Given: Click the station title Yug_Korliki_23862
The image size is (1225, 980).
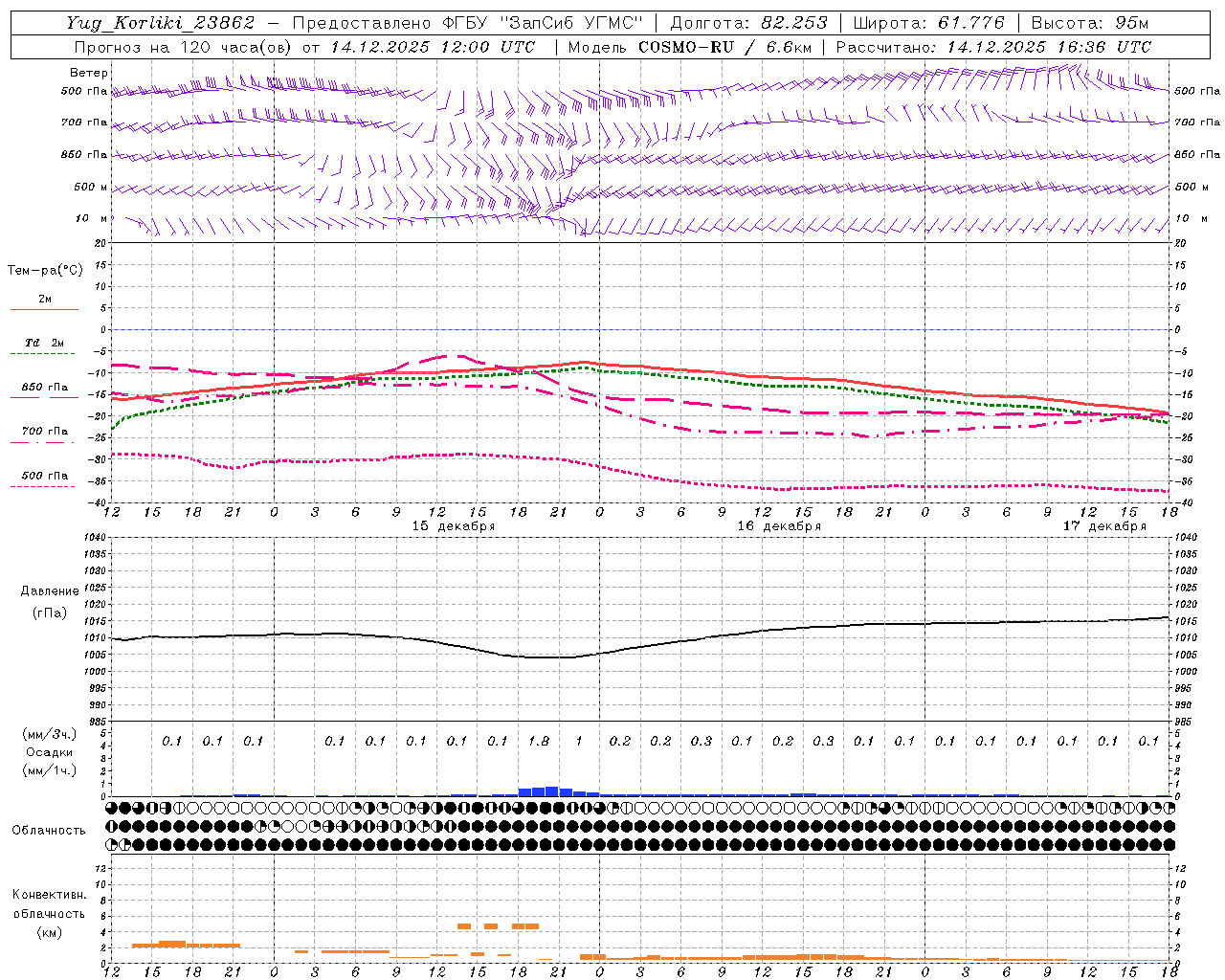Looking at the screenshot, I should point(161,23).
